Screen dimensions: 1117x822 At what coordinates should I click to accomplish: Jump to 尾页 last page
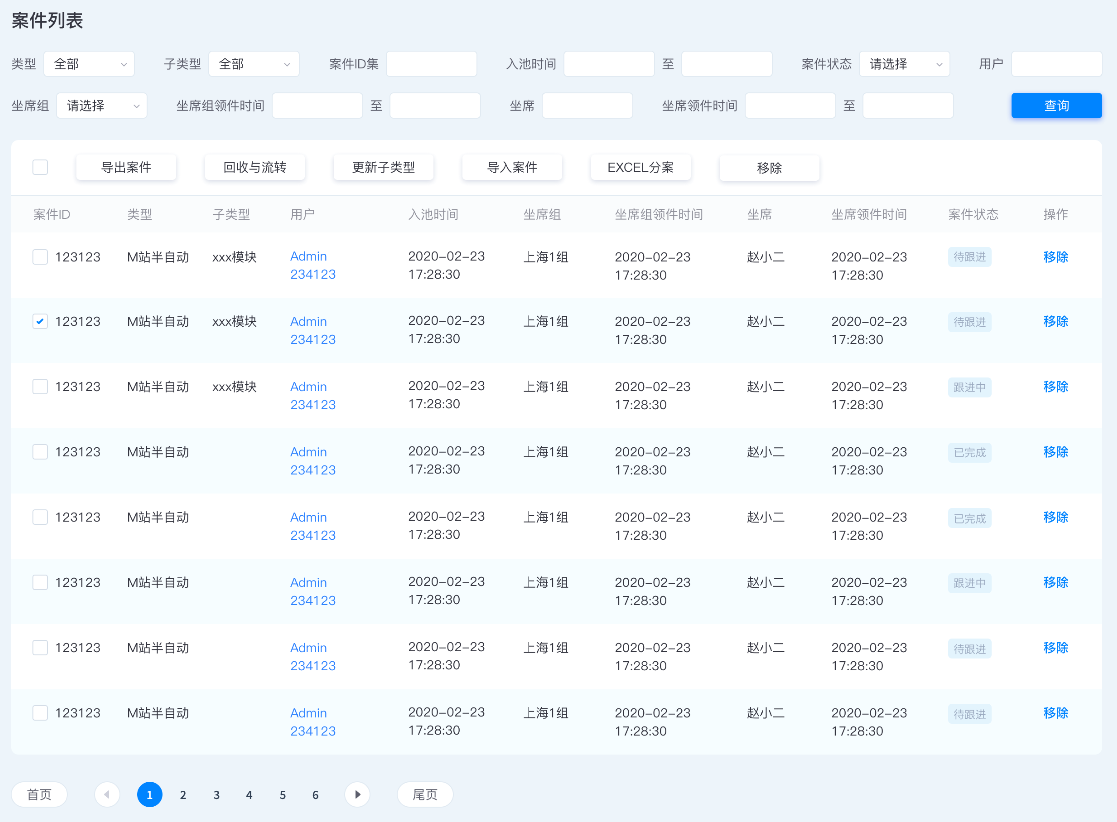(425, 794)
